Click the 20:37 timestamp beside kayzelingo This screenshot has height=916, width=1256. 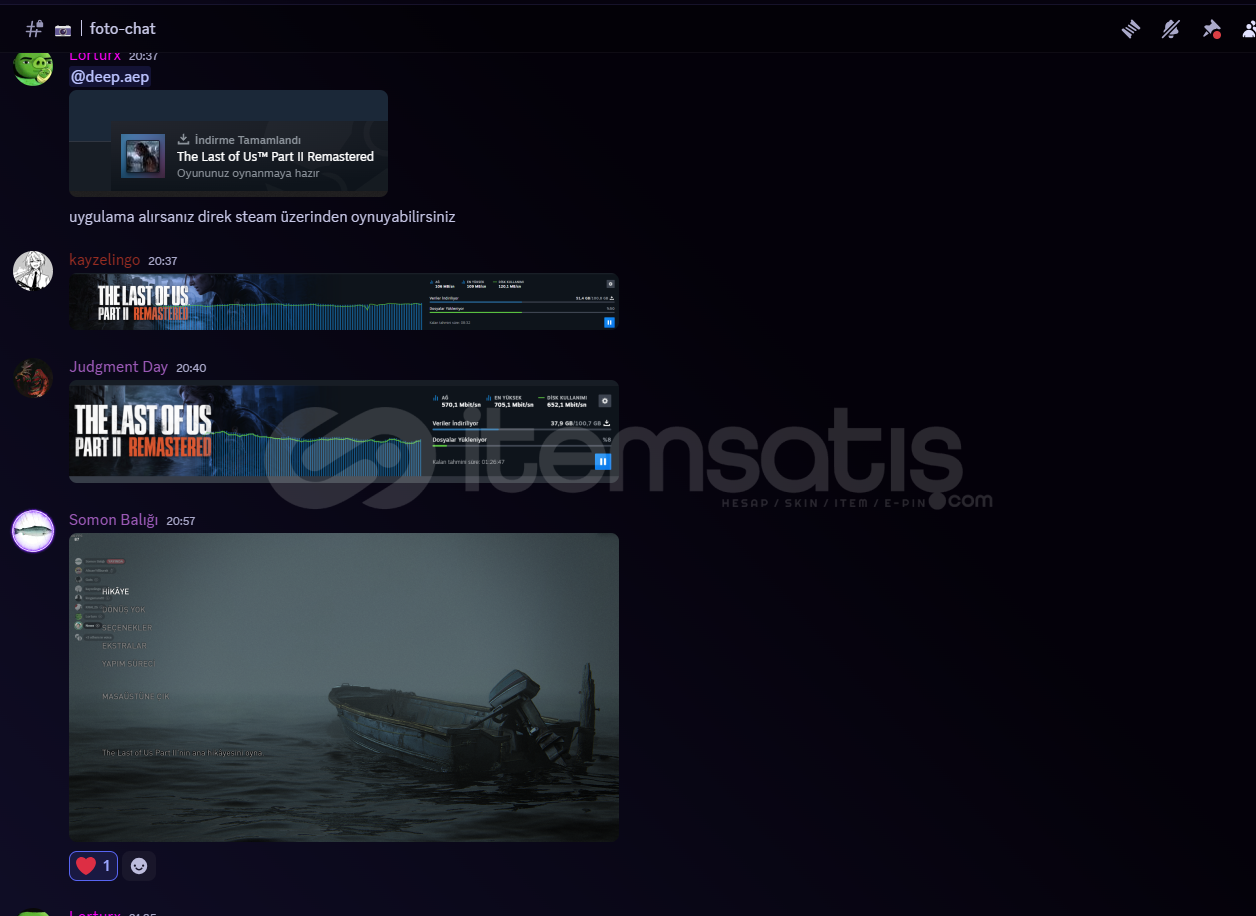163,261
